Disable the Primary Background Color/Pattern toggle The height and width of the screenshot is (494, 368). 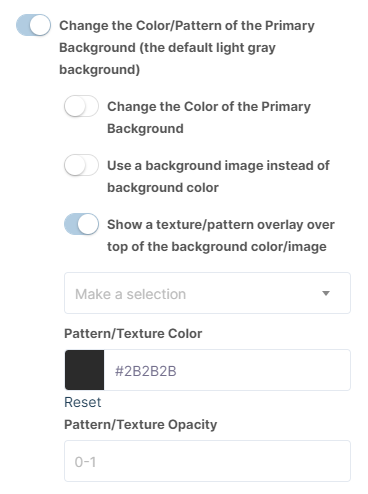pyautogui.click(x=33, y=25)
